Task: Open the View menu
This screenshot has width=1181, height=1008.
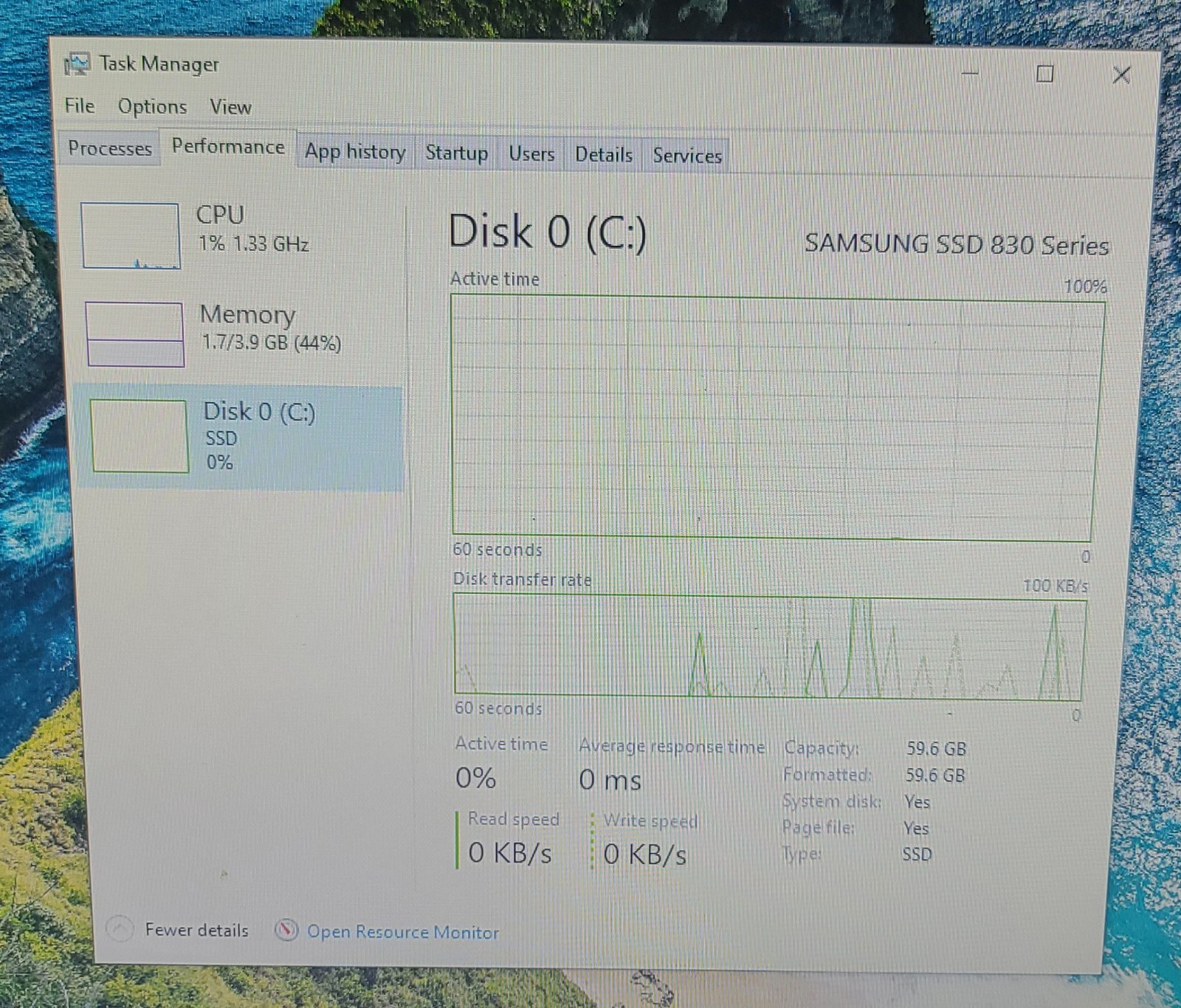Action: pos(230,108)
